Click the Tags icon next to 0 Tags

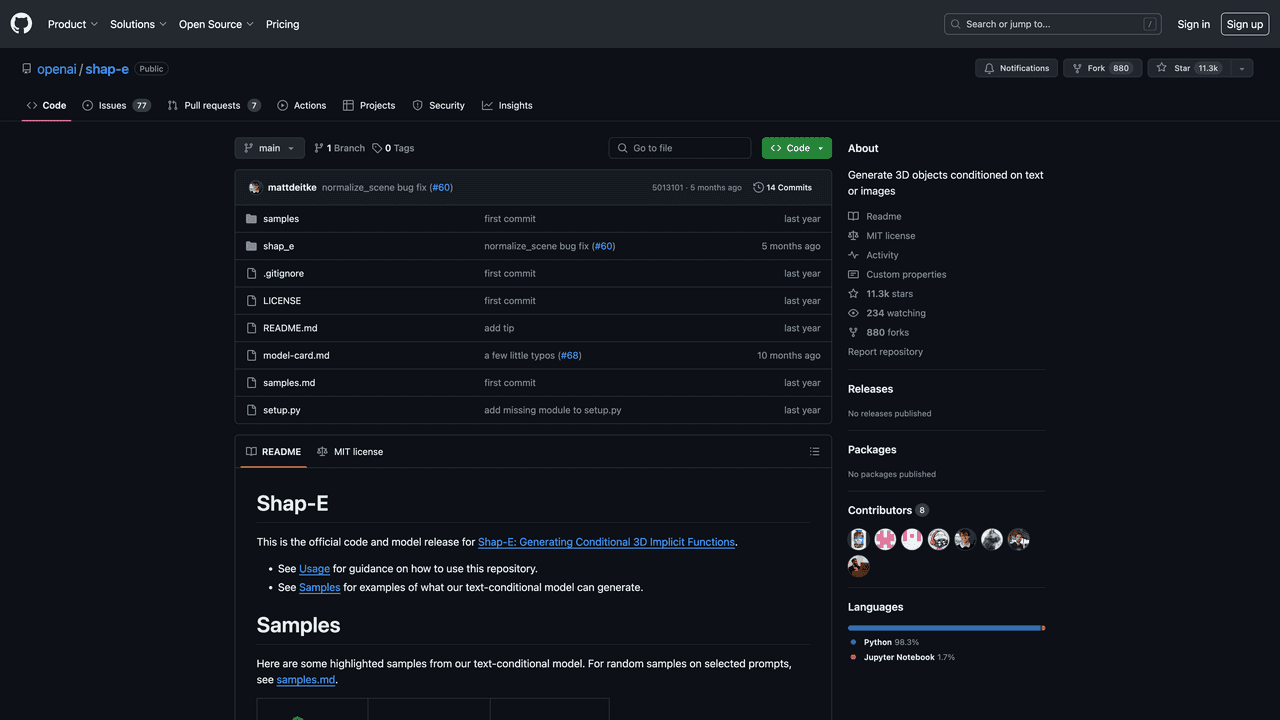377,148
